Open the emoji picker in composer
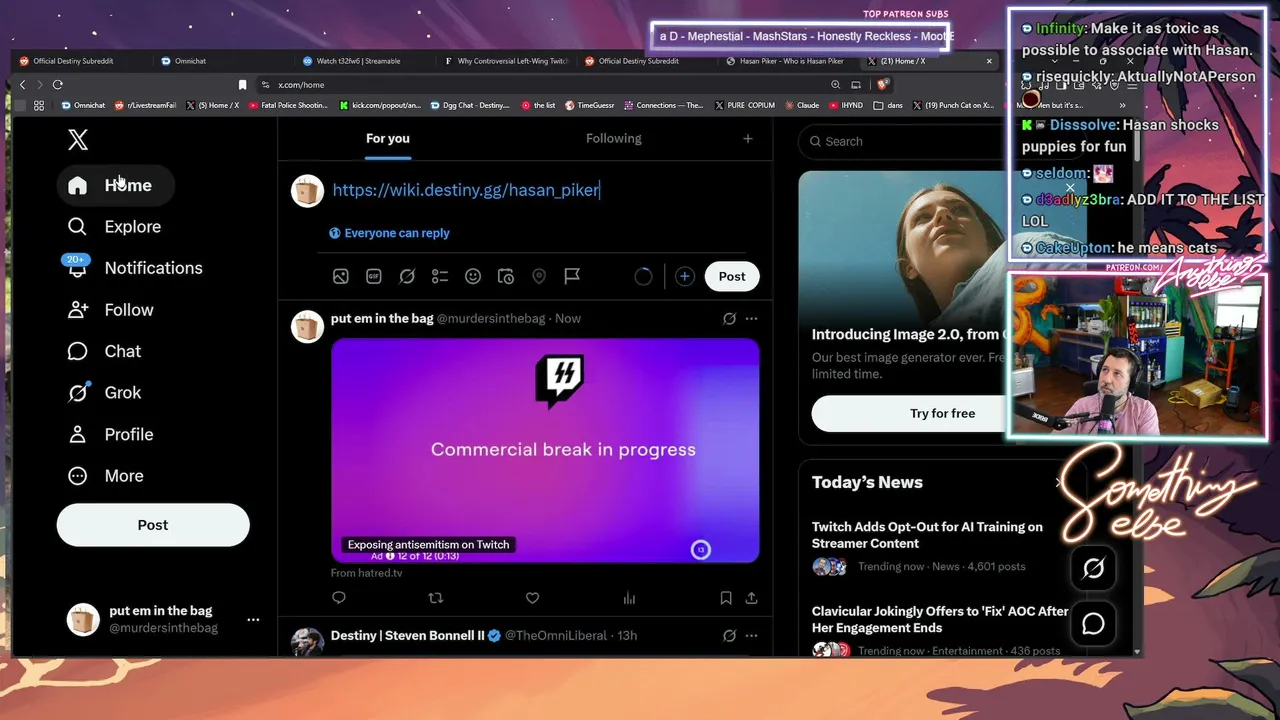1280x720 pixels. pyautogui.click(x=473, y=276)
